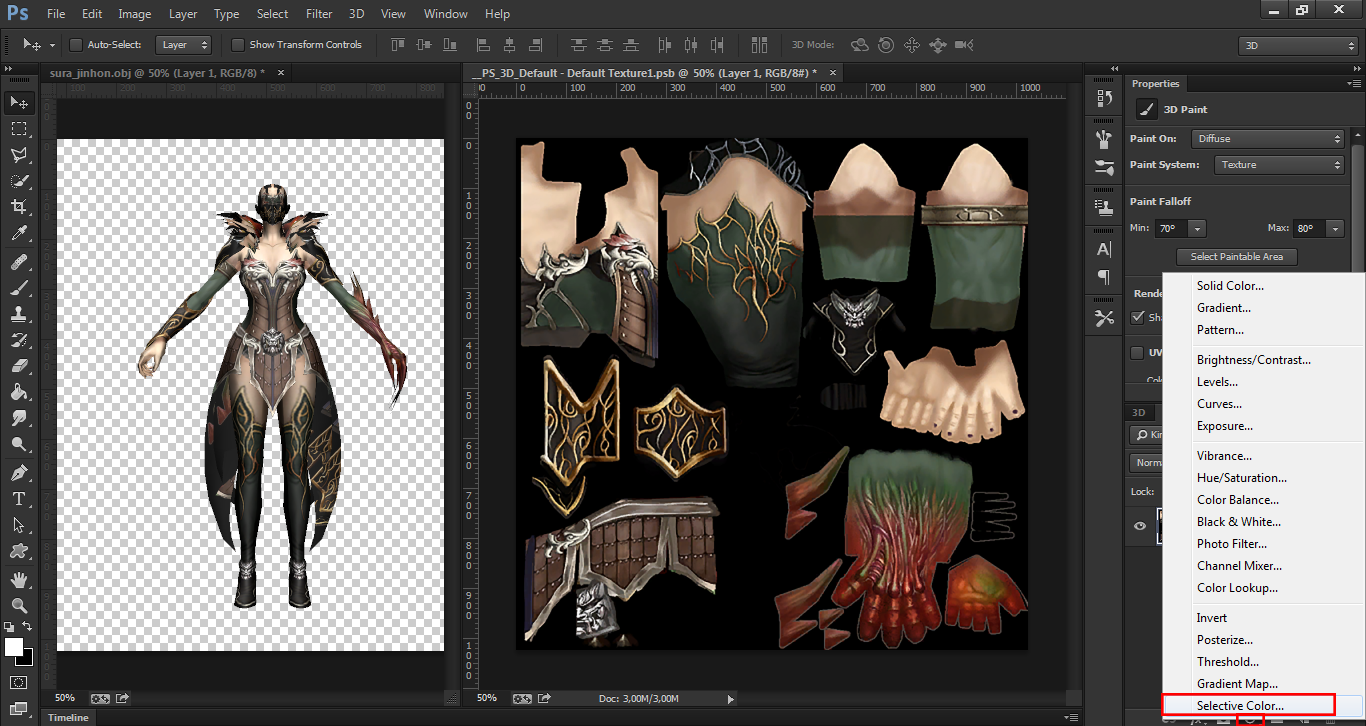Select the Zoom tool
Image resolution: width=1366 pixels, height=726 pixels.
click(x=19, y=605)
